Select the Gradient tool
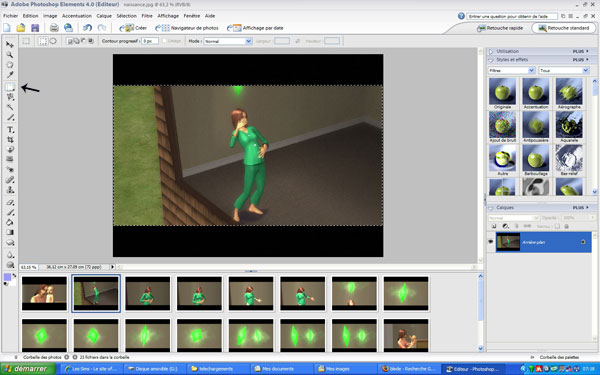600x375 pixels. coord(10,232)
